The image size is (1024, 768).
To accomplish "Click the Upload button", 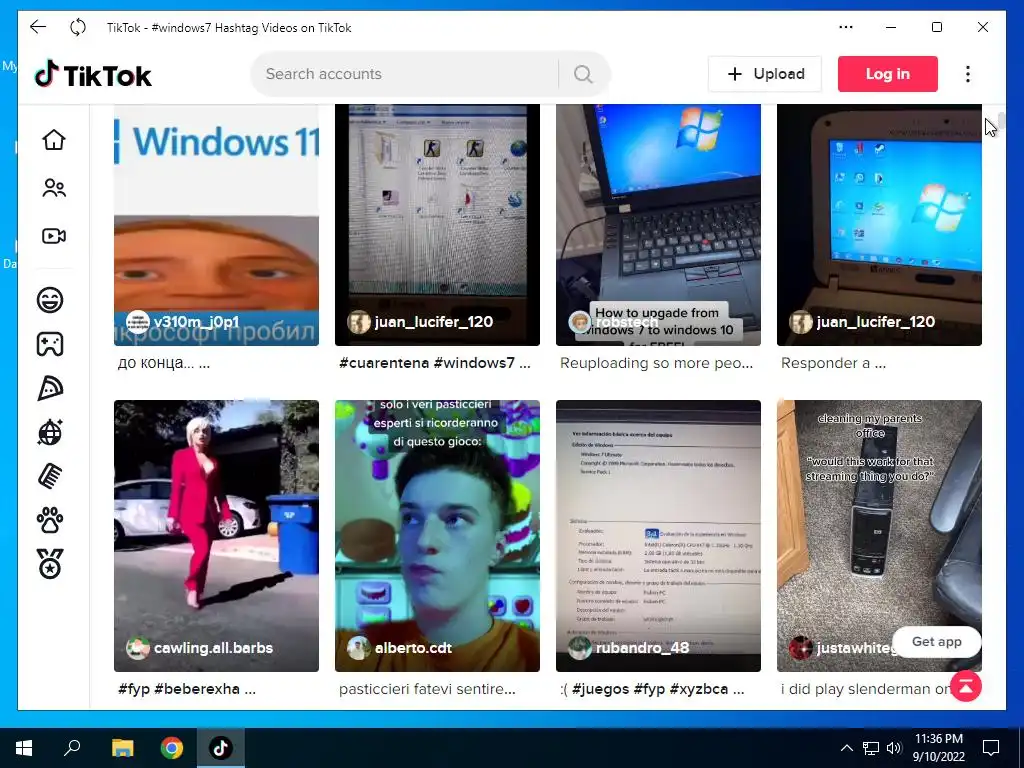I will tap(765, 74).
